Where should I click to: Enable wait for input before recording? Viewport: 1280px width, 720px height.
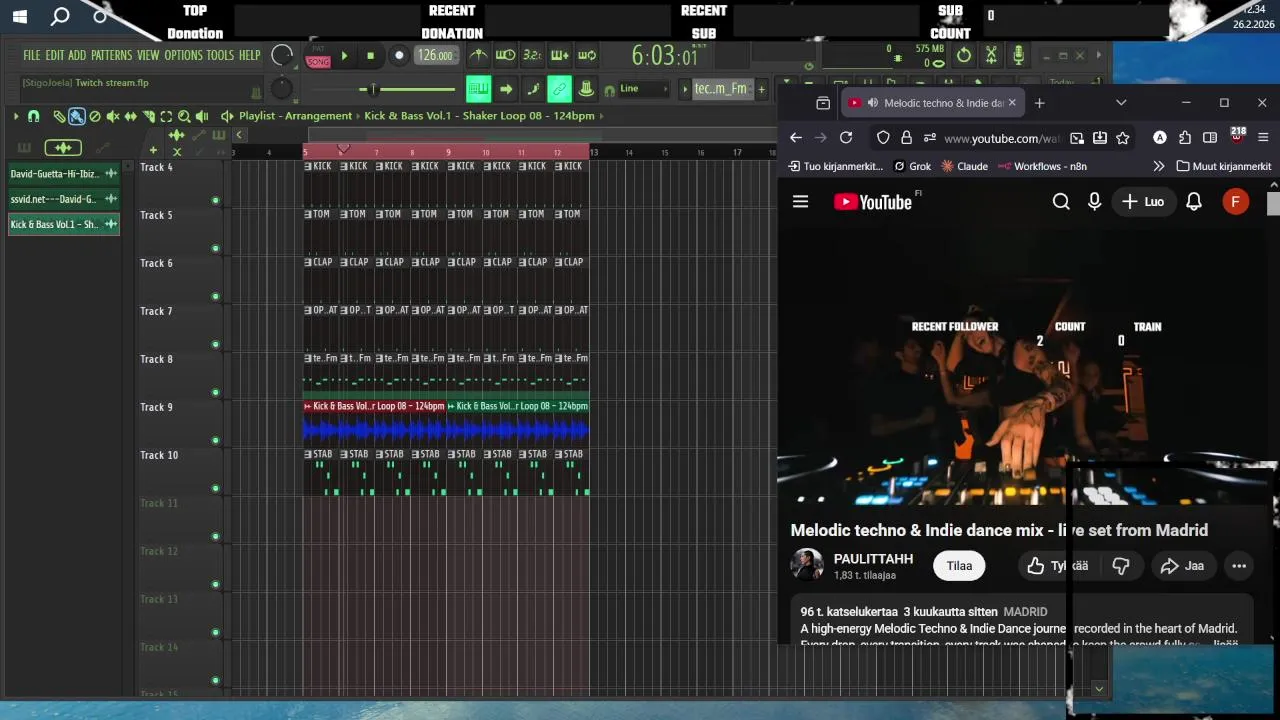[506, 55]
